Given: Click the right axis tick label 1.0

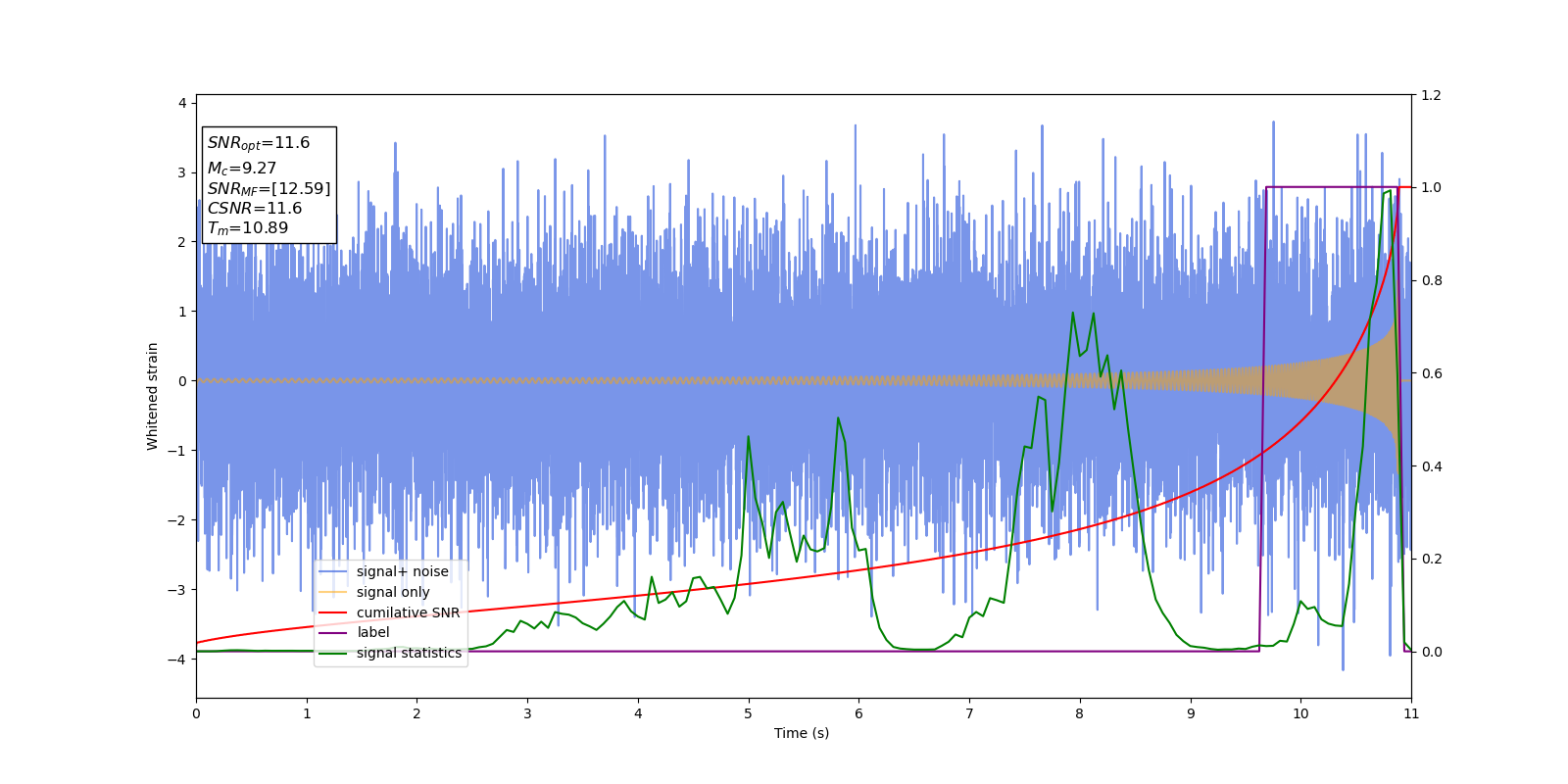Looking at the screenshot, I should [x=1431, y=187].
